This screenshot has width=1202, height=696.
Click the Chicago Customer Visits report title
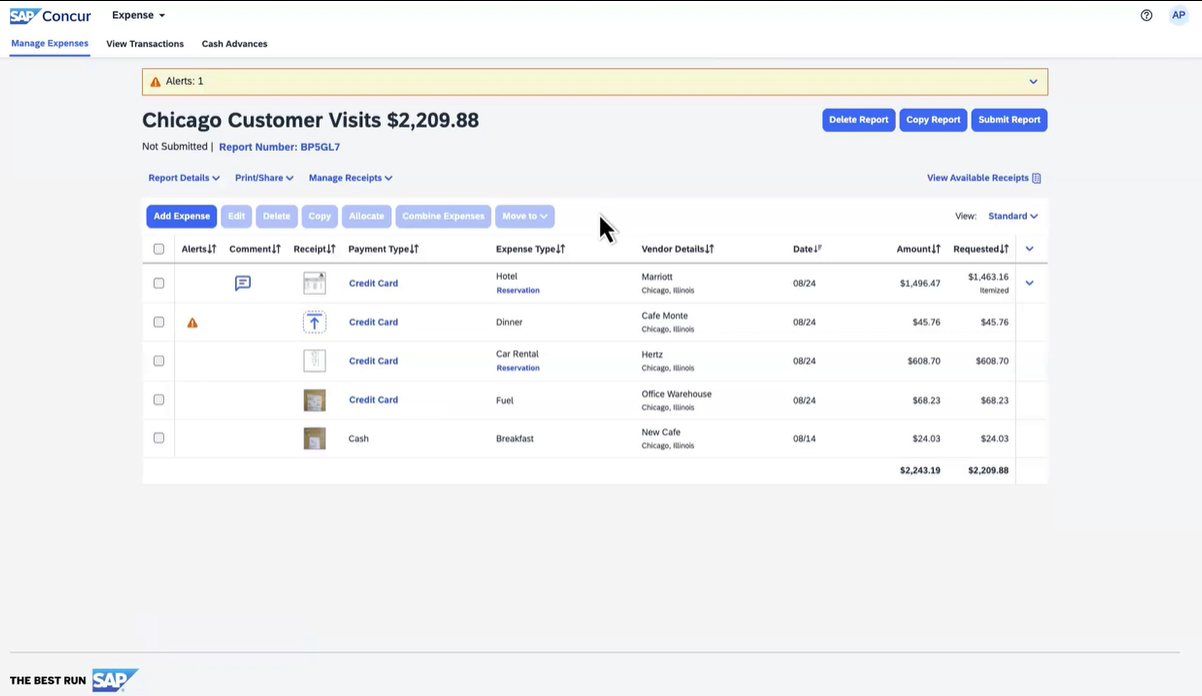(x=310, y=121)
